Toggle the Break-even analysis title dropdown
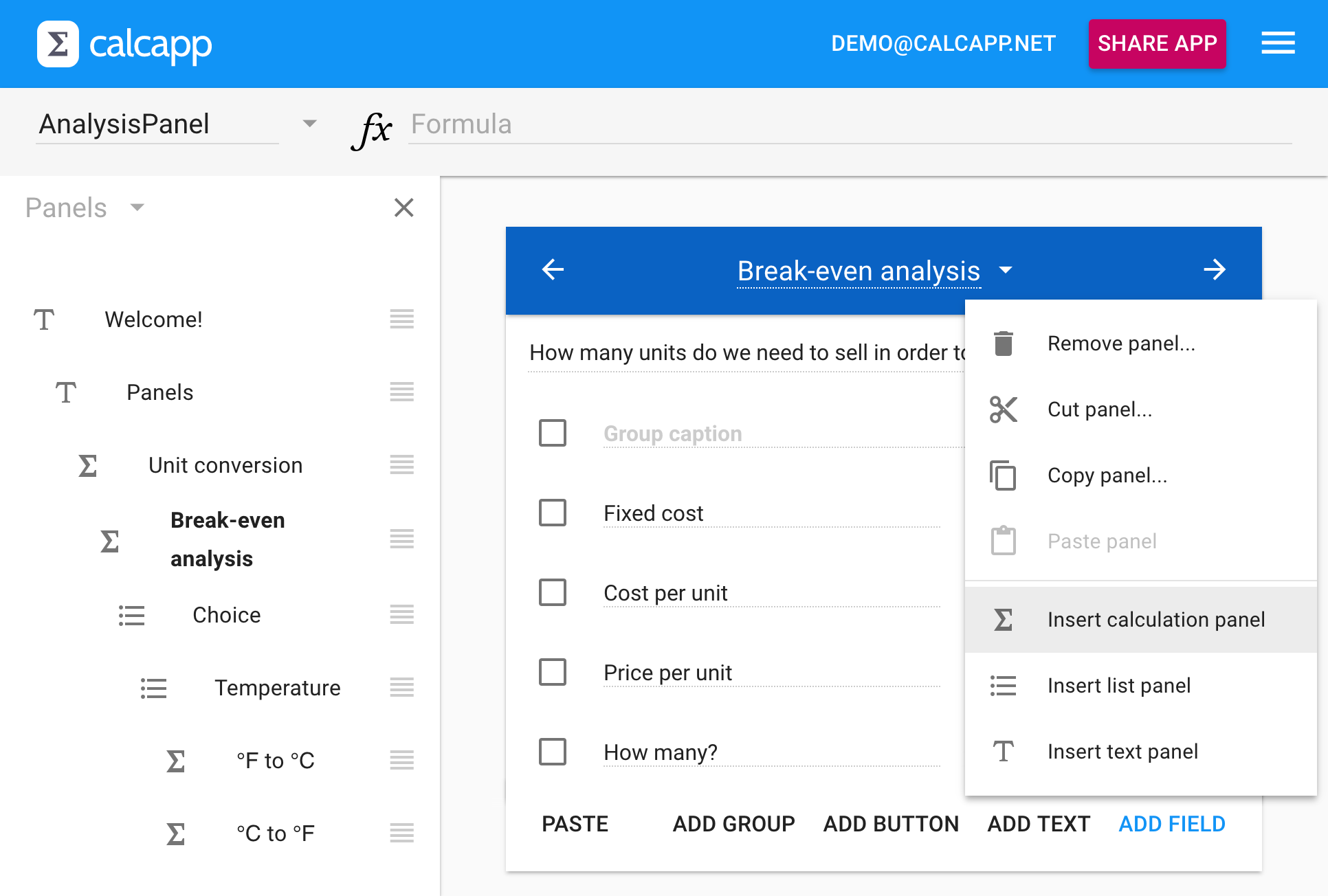The image size is (1328, 896). [x=1005, y=270]
